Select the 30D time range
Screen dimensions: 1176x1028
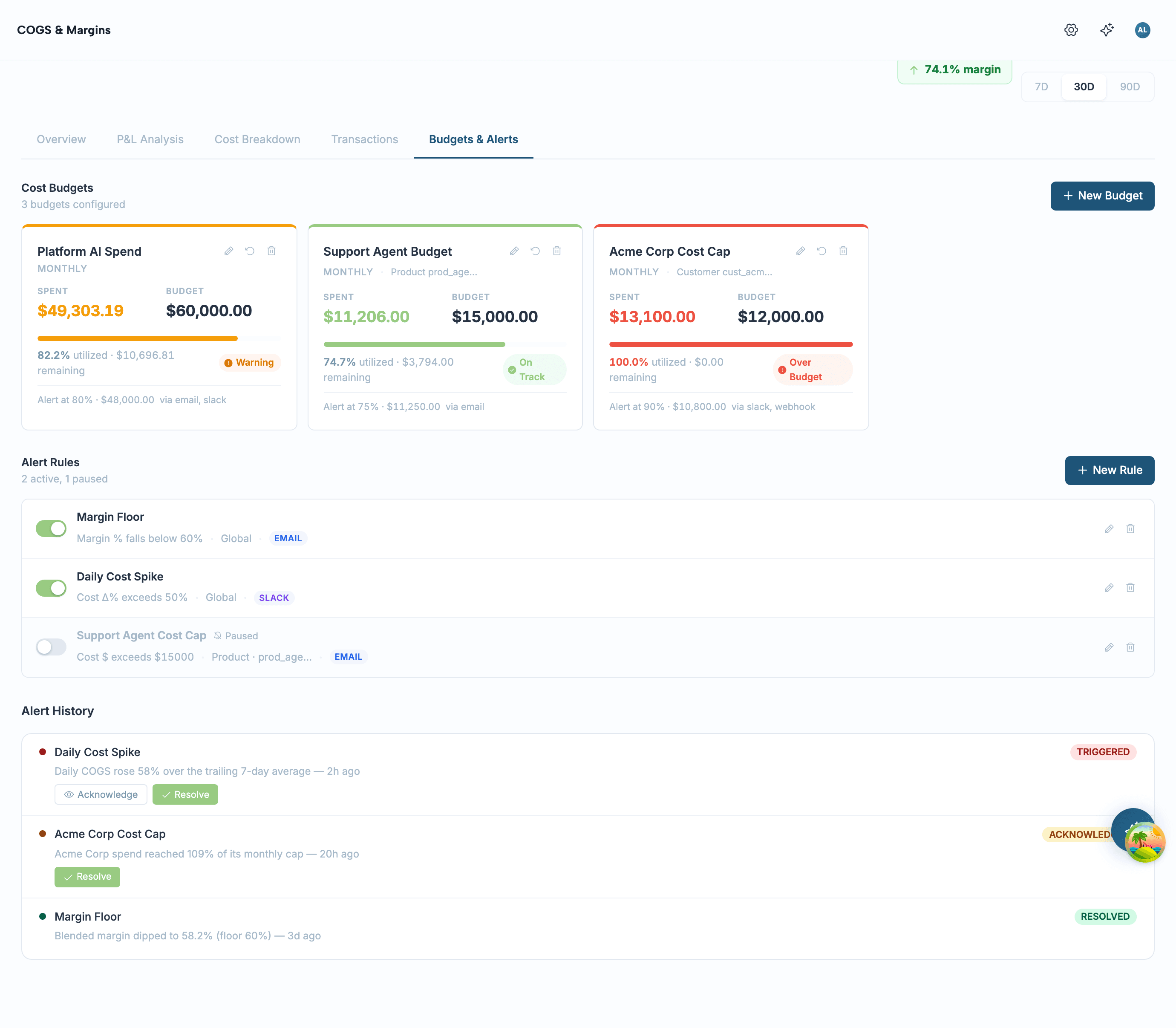point(1084,87)
